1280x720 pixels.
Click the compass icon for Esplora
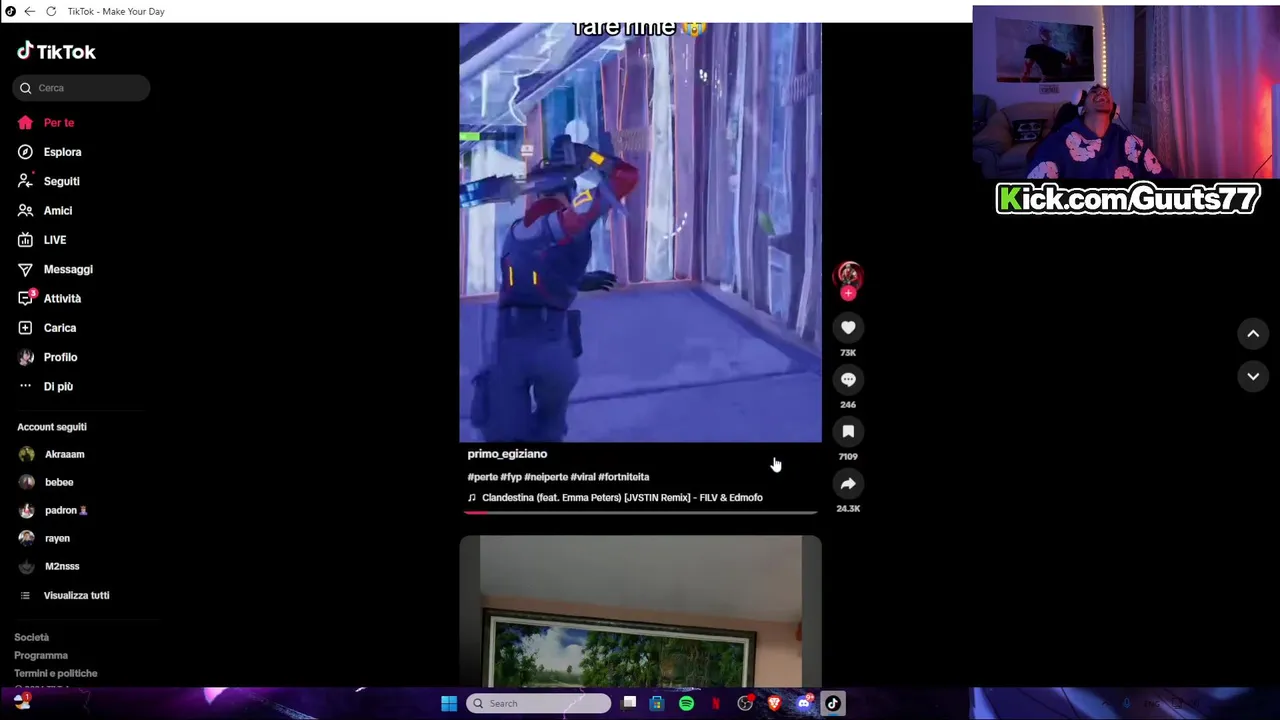click(25, 152)
